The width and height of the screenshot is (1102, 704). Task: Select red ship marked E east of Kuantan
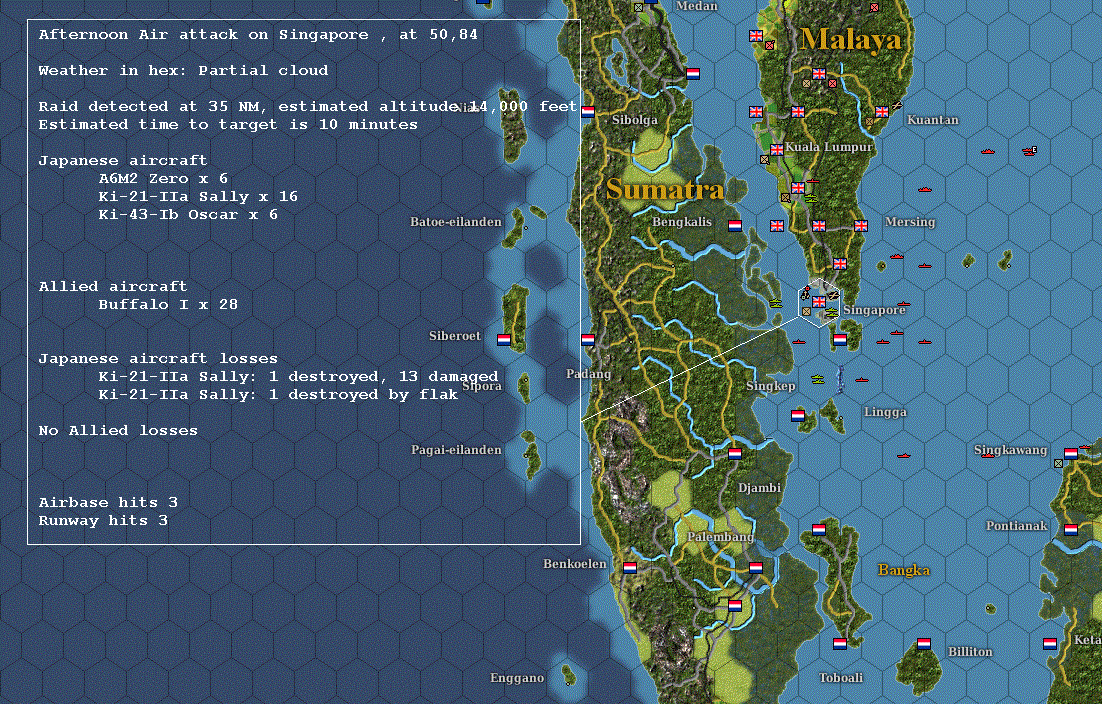[x=1030, y=150]
